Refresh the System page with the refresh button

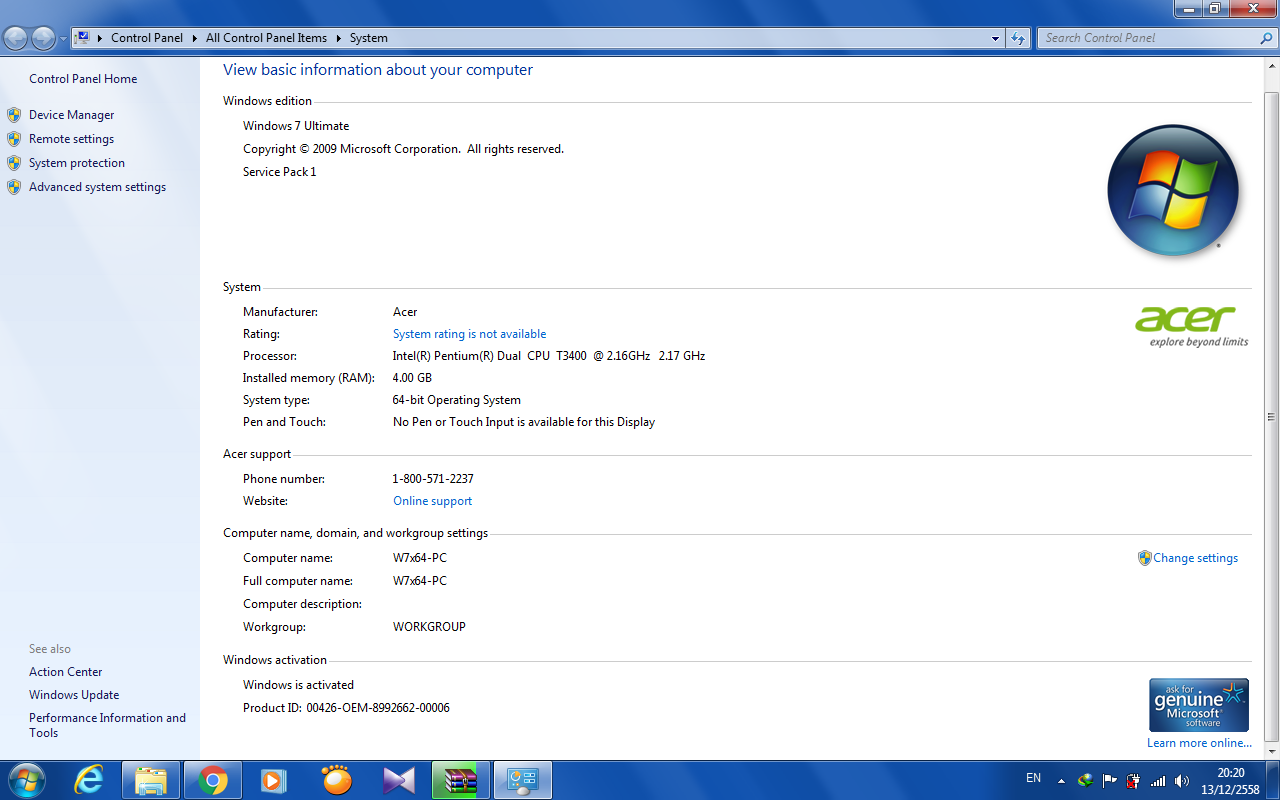click(x=1018, y=38)
